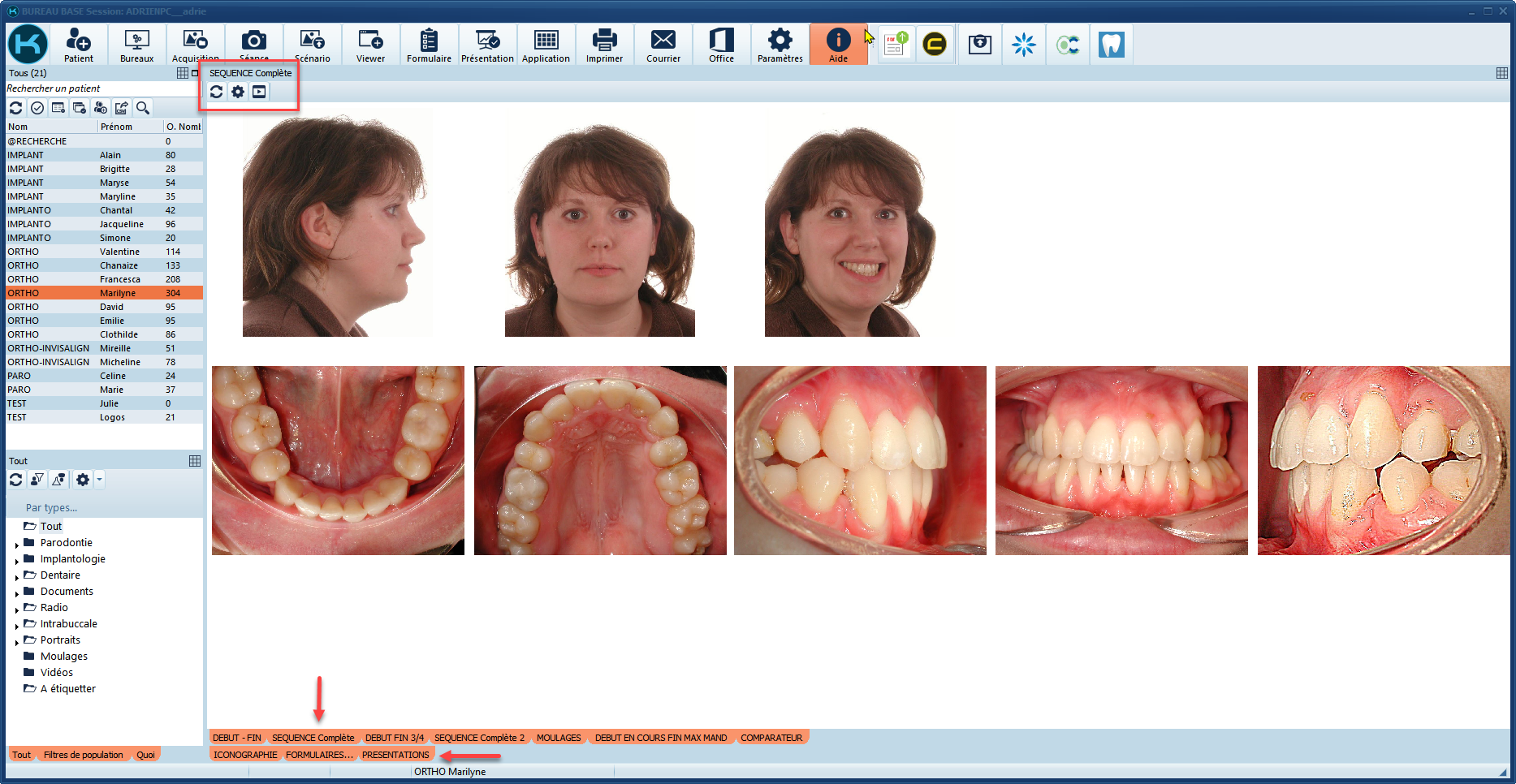Select the smiling portrait photo thumbnail
The height and width of the screenshot is (784, 1516).
[x=849, y=227]
